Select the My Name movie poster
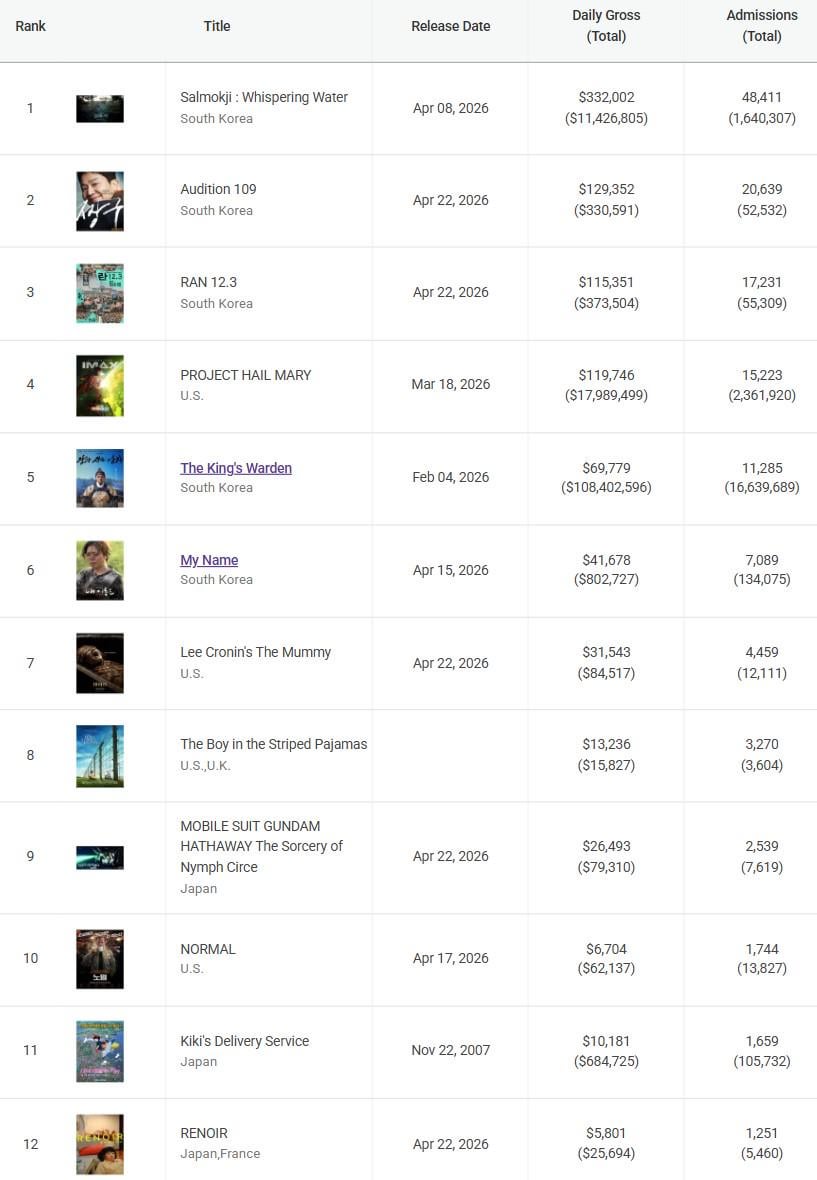The image size is (817, 1180). point(100,570)
